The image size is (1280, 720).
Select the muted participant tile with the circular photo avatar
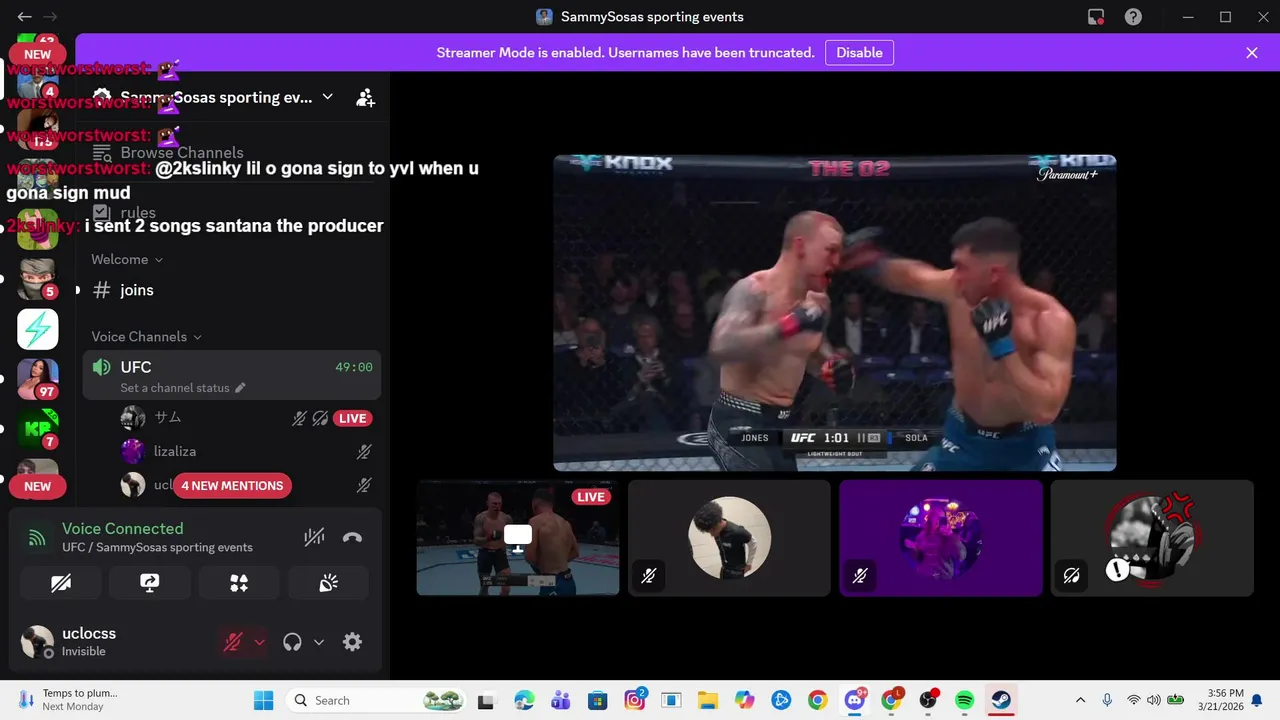pyautogui.click(x=729, y=538)
